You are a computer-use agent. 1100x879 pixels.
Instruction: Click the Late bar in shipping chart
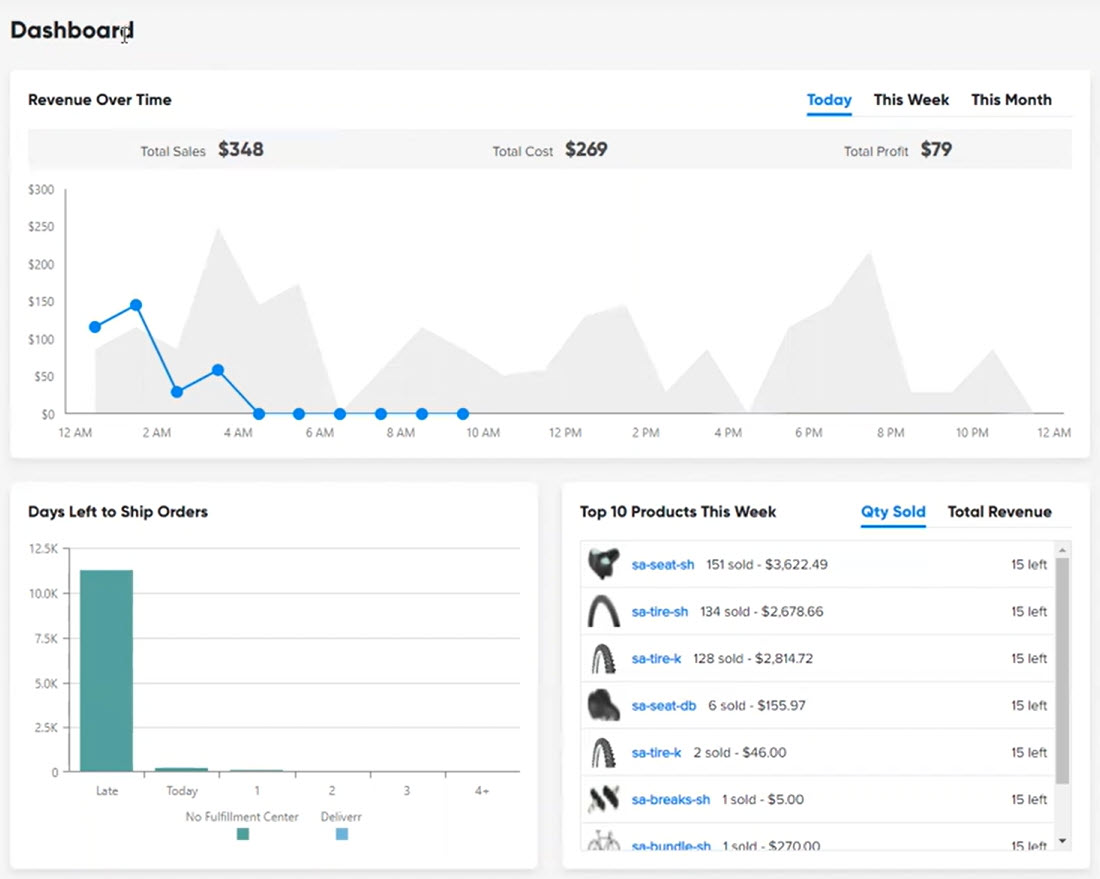(x=106, y=668)
